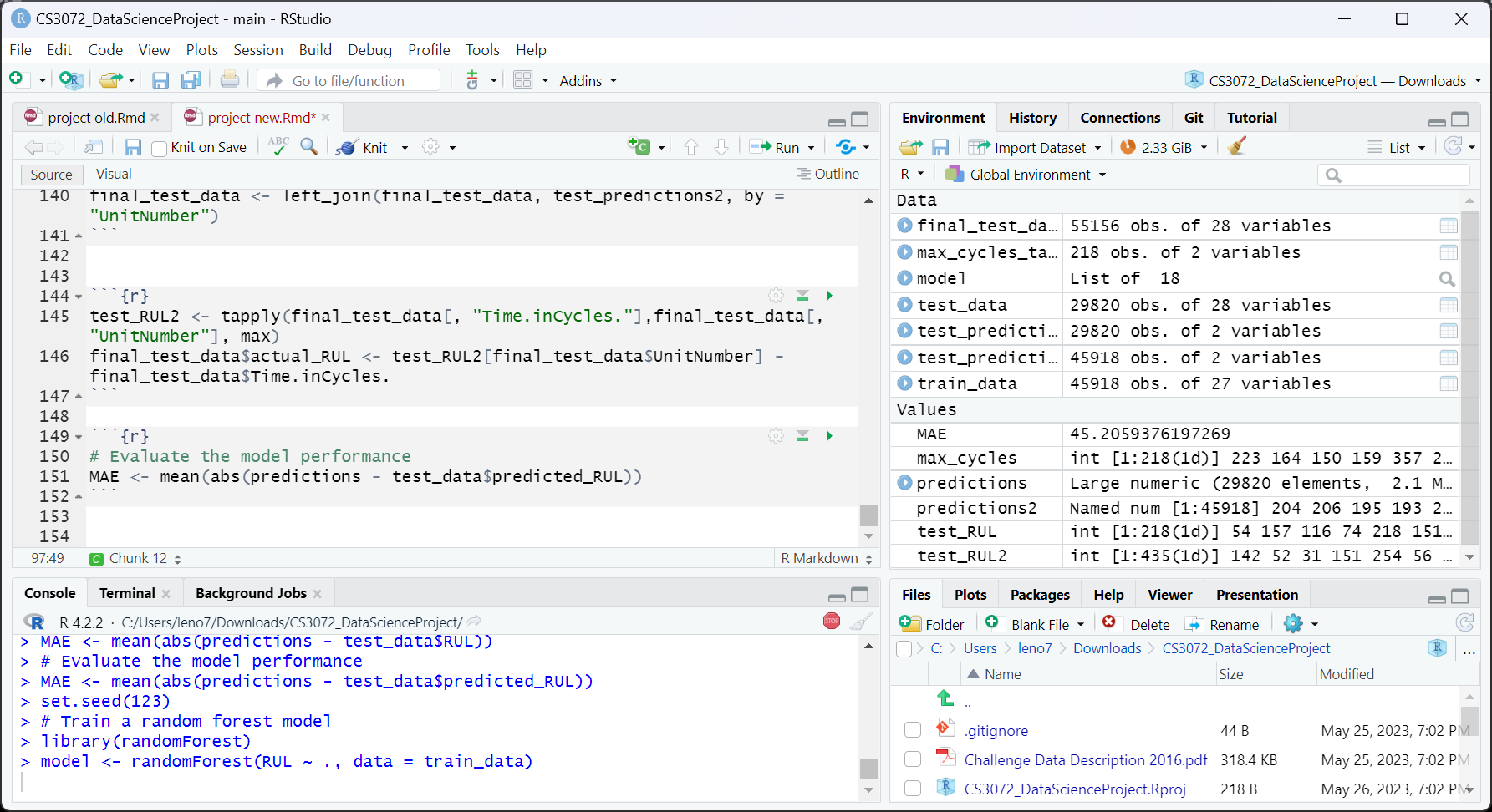Switch the editor to Source mode
Viewport: 1492px width, 812px height.
click(x=52, y=175)
